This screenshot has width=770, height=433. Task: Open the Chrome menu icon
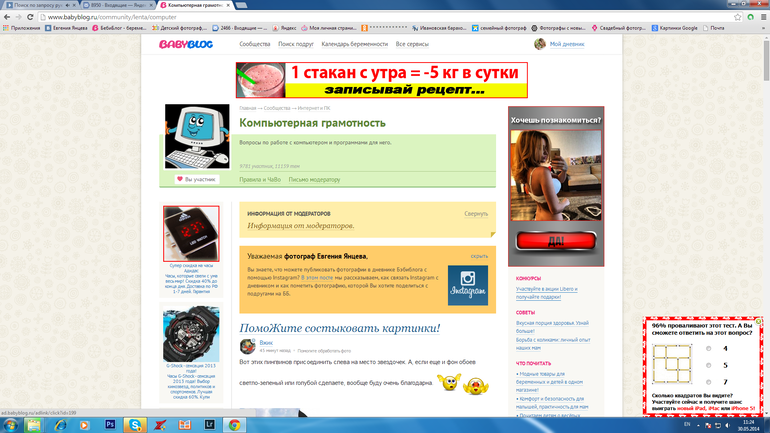tap(764, 17)
